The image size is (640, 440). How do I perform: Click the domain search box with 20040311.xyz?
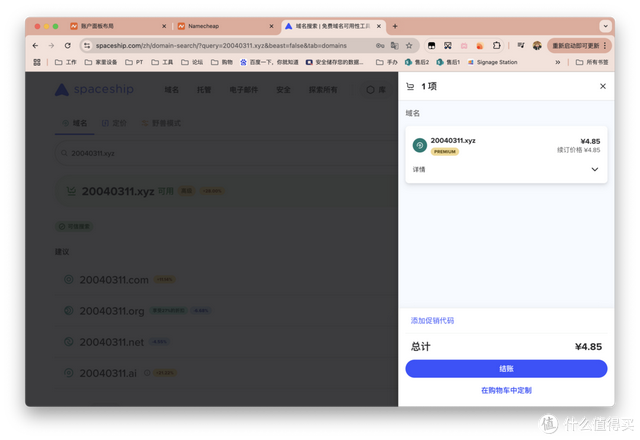226,153
